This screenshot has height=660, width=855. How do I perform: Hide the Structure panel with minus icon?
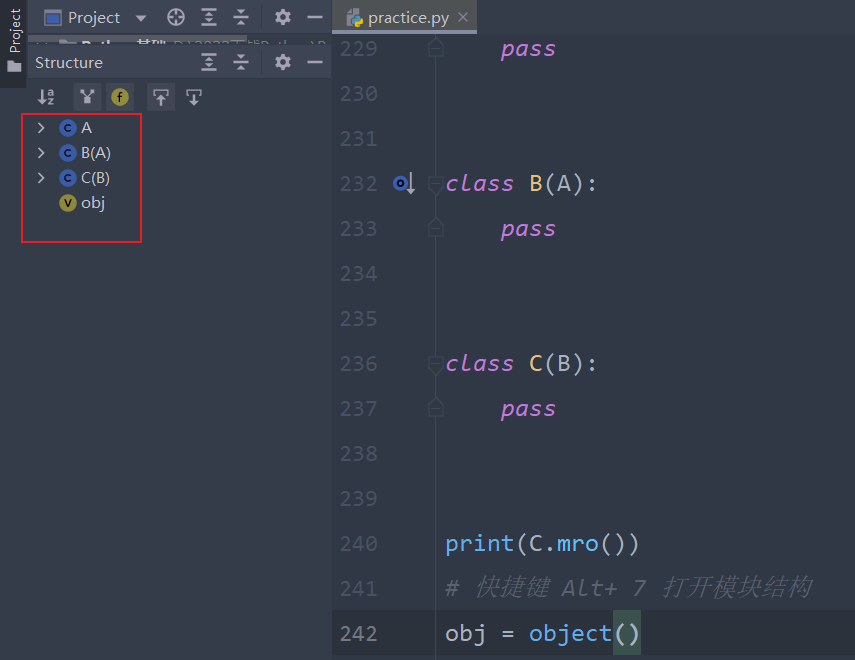315,62
